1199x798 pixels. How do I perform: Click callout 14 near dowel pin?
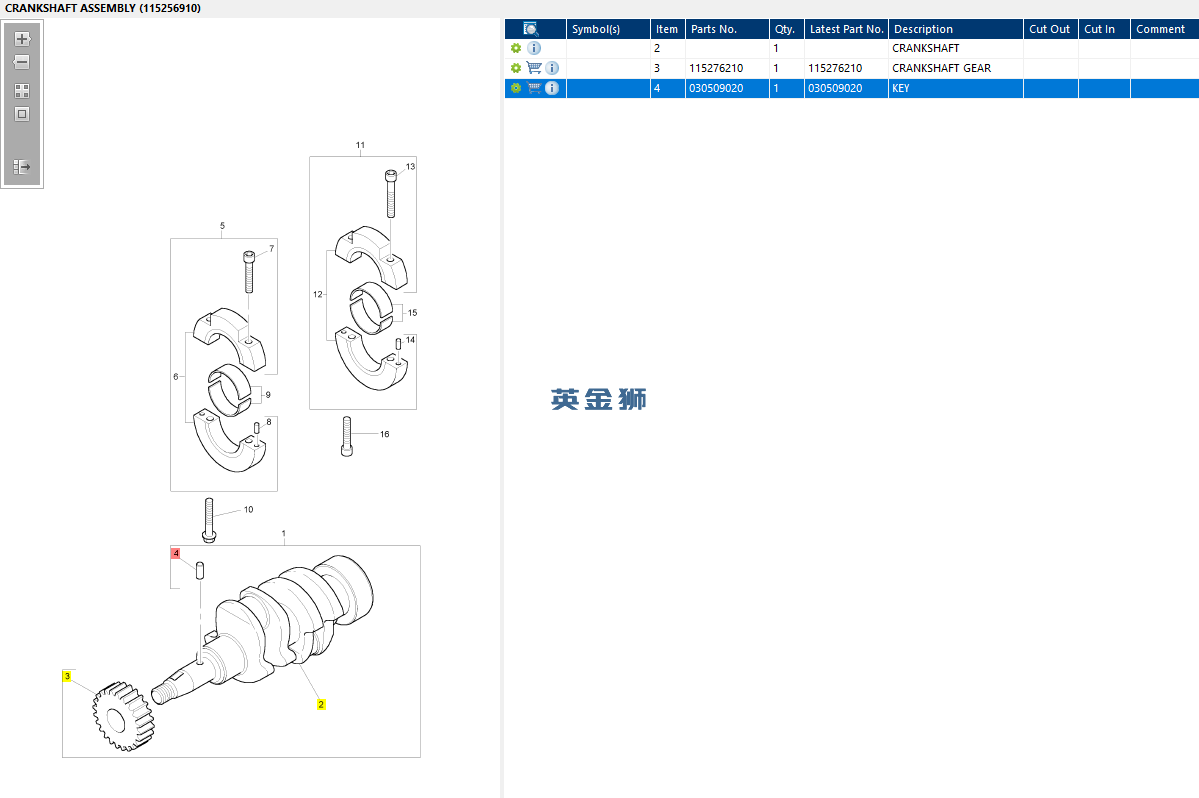click(411, 340)
